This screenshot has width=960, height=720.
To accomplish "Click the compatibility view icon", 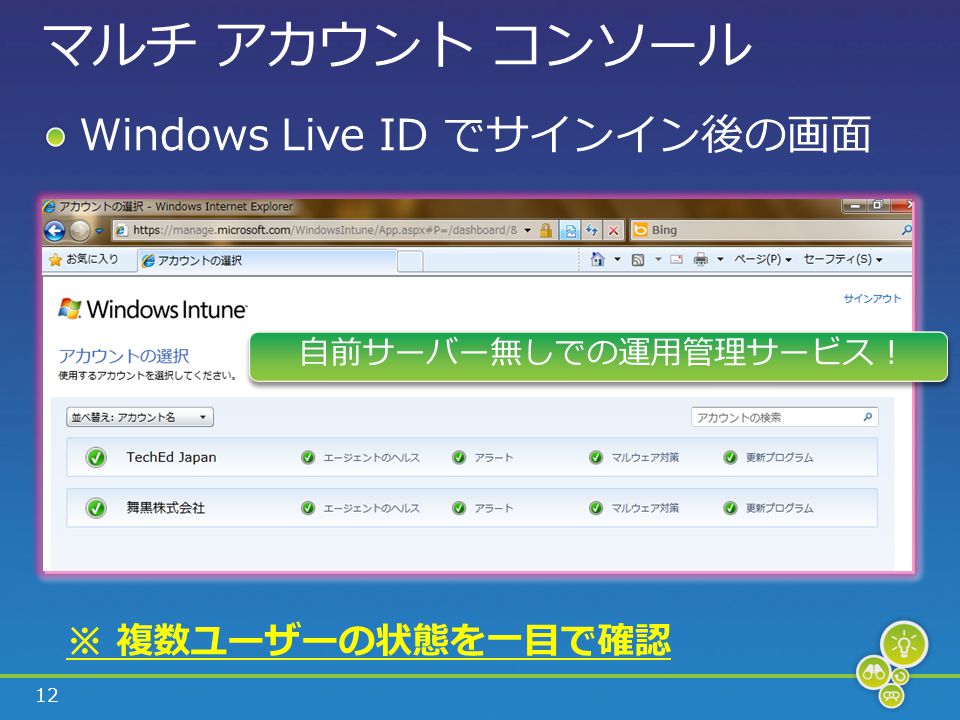I will (x=570, y=230).
